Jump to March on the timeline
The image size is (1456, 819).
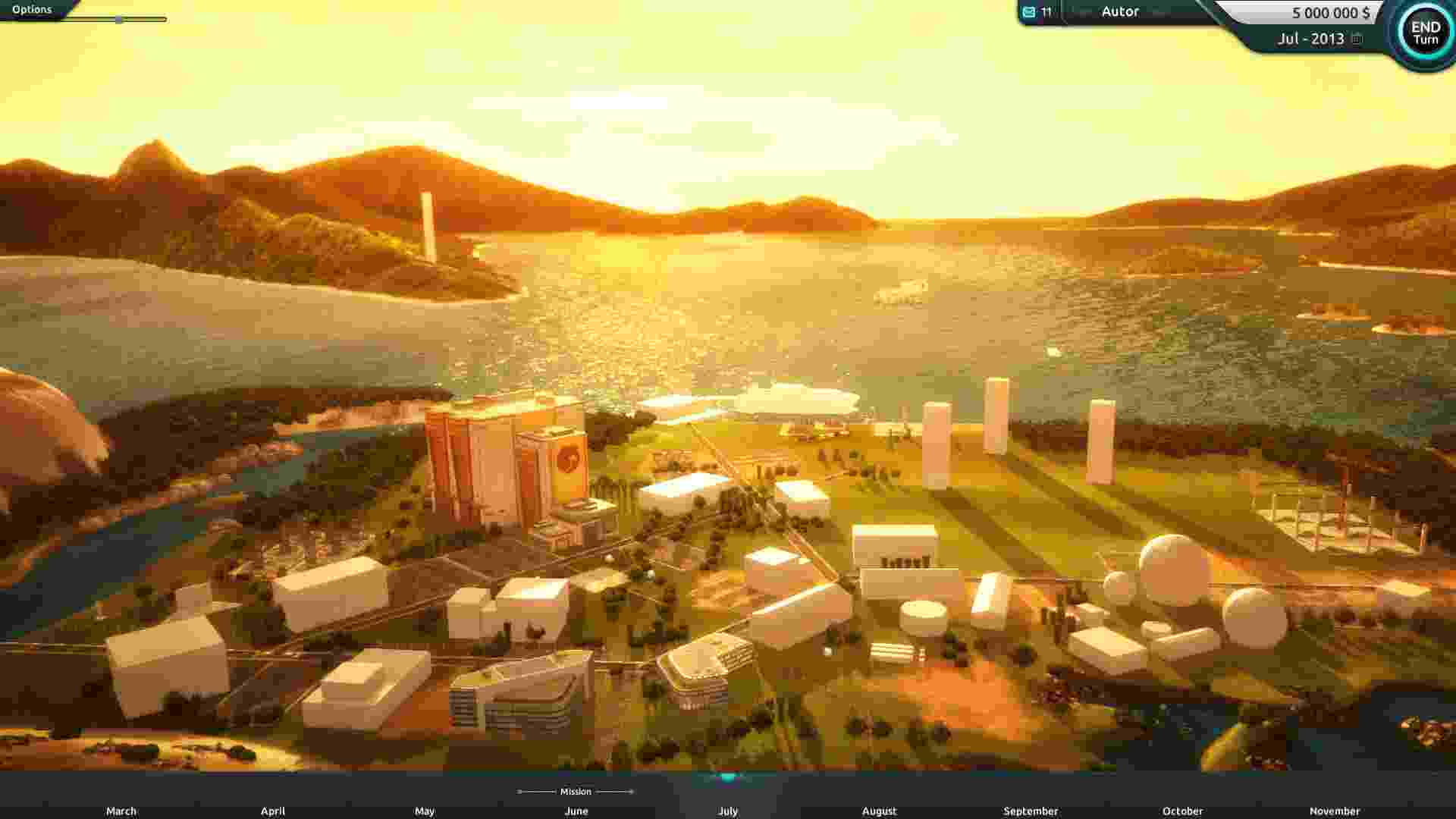[121, 811]
